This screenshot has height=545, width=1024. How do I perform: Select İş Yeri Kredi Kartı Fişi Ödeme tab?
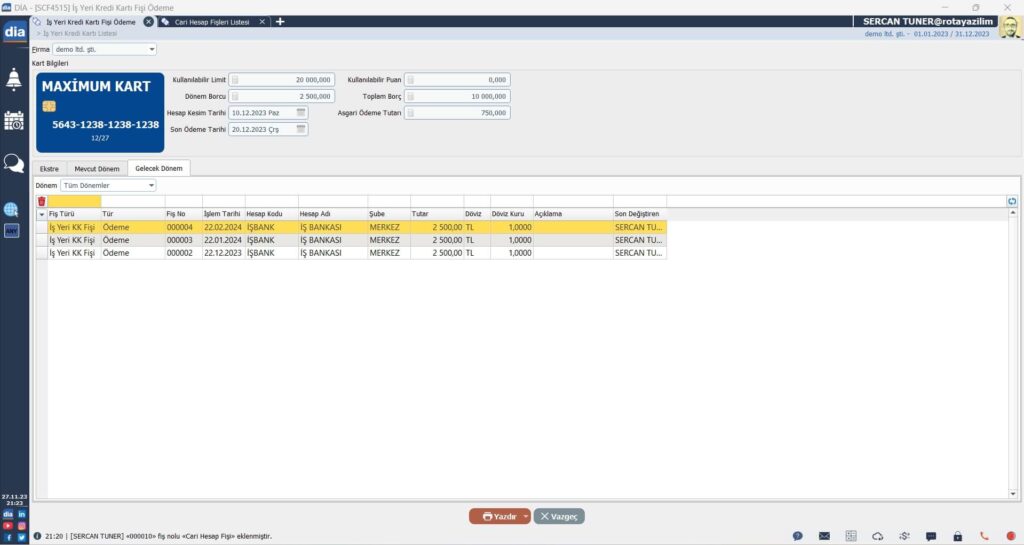click(90, 22)
